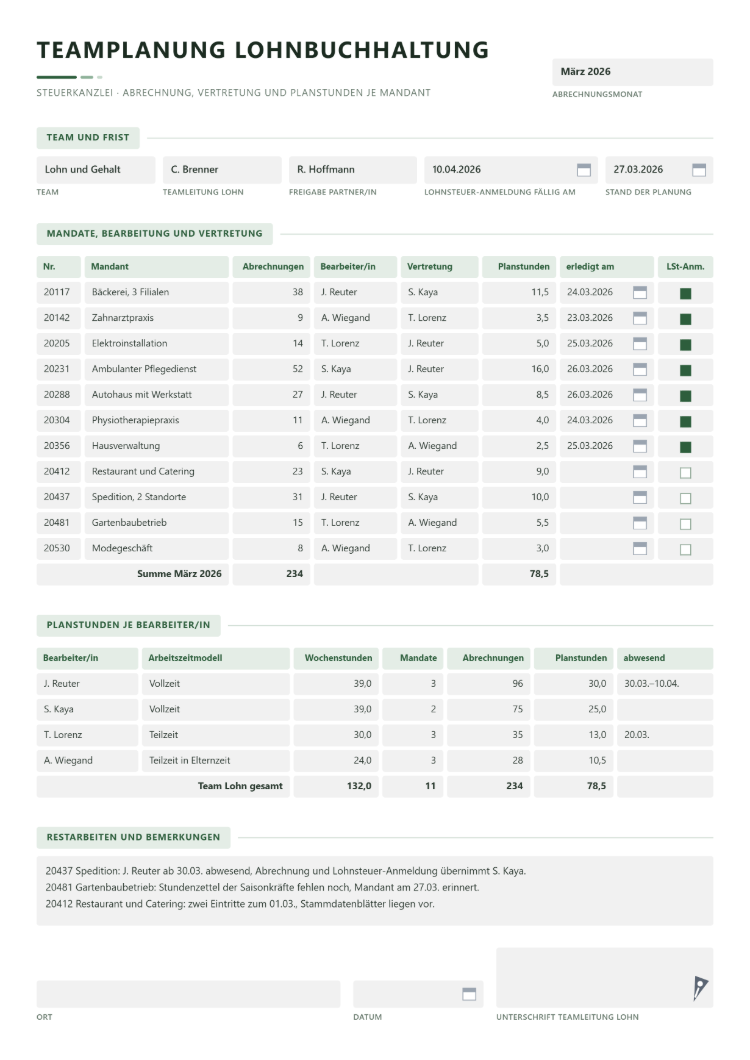Click the Summe März 2026 total 234
This screenshot has width=750, height=1060.
click(x=271, y=574)
